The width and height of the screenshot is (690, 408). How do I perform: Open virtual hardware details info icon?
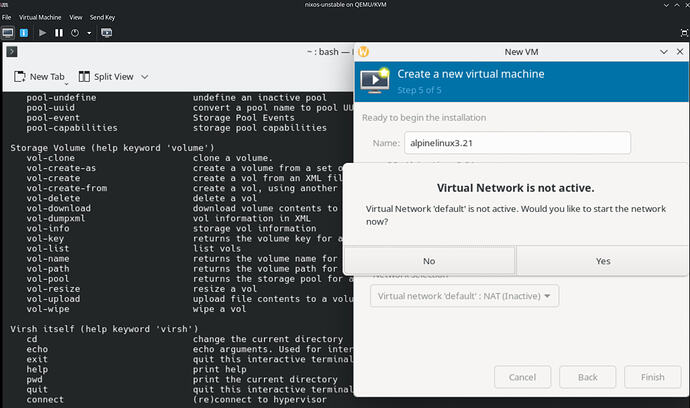[x=24, y=33]
